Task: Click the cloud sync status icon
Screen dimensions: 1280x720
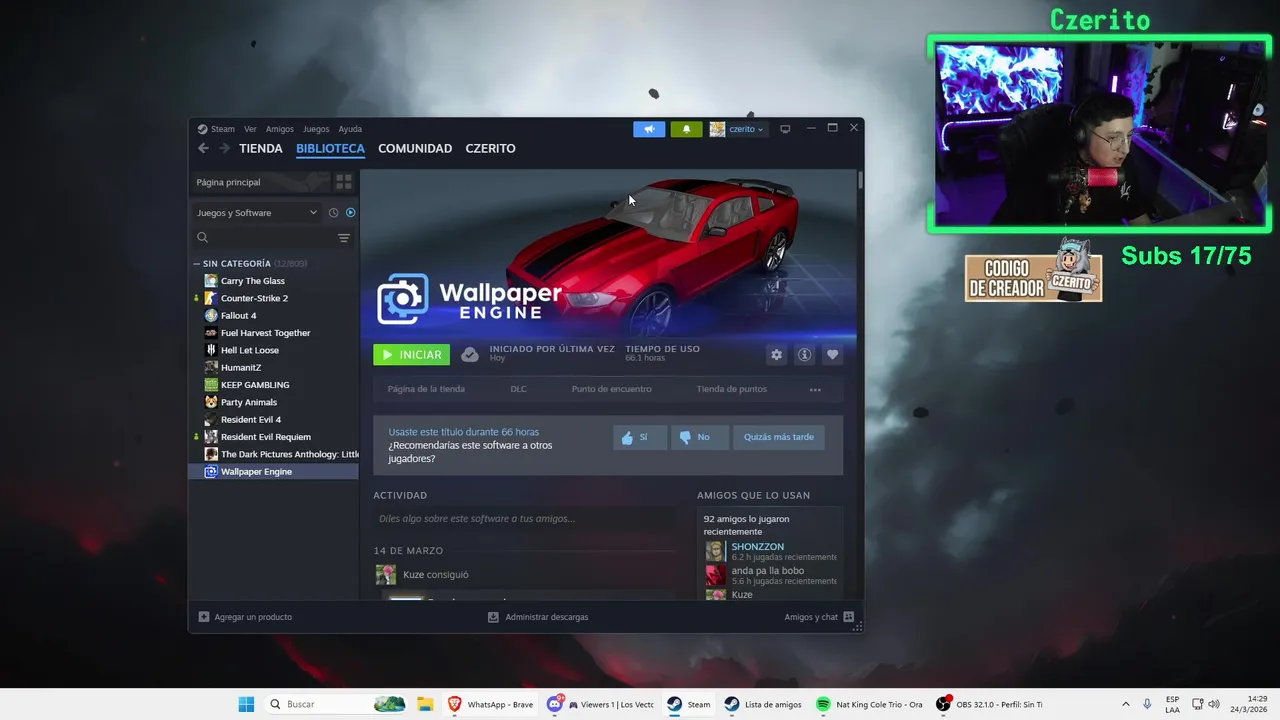Action: (x=469, y=355)
